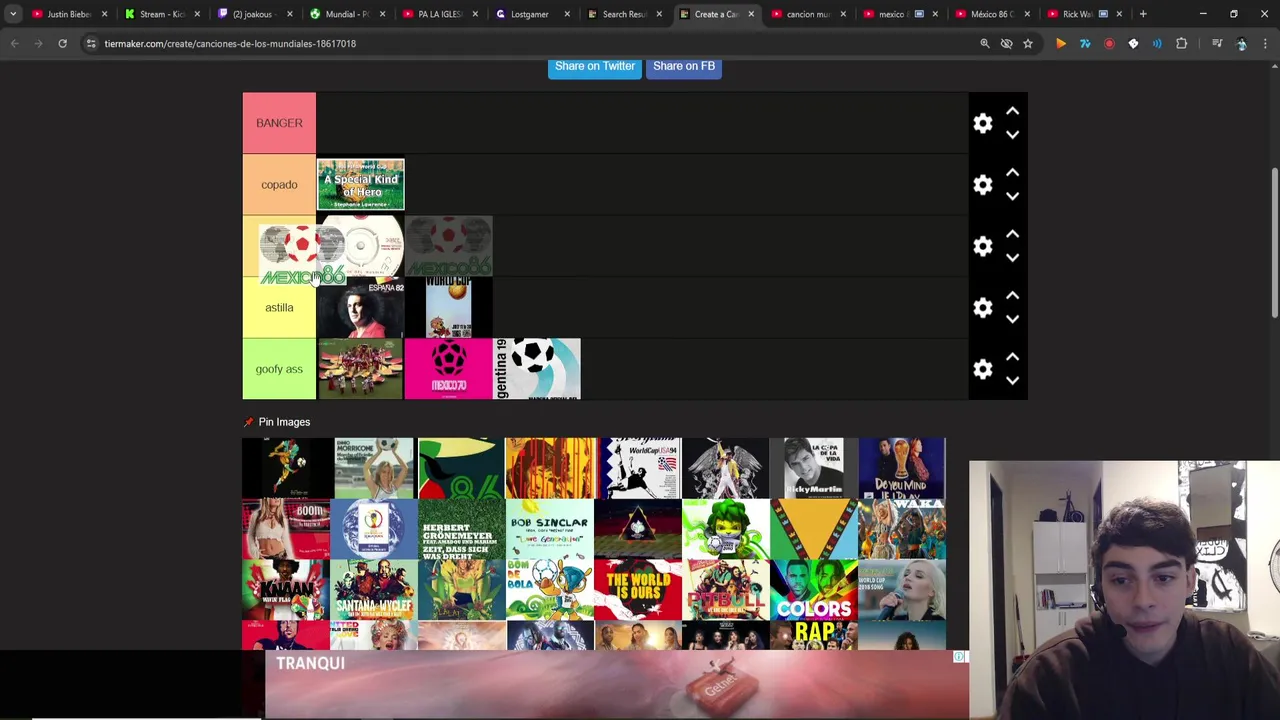Move goofy ass tier up with arrow

coord(1012,357)
